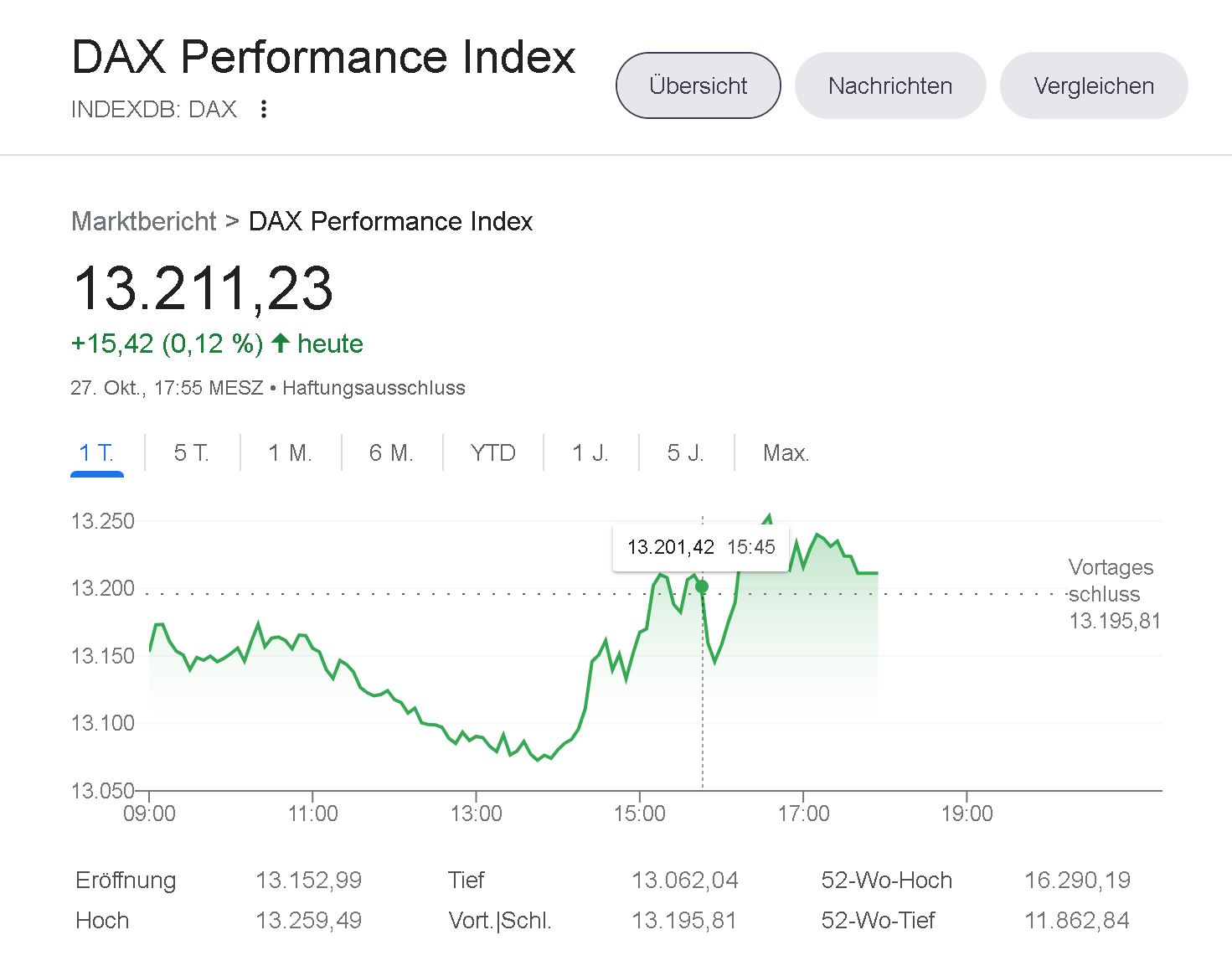Click the green up arrow beside heute
The height and width of the screenshot is (966, 1232).
pyautogui.click(x=281, y=343)
